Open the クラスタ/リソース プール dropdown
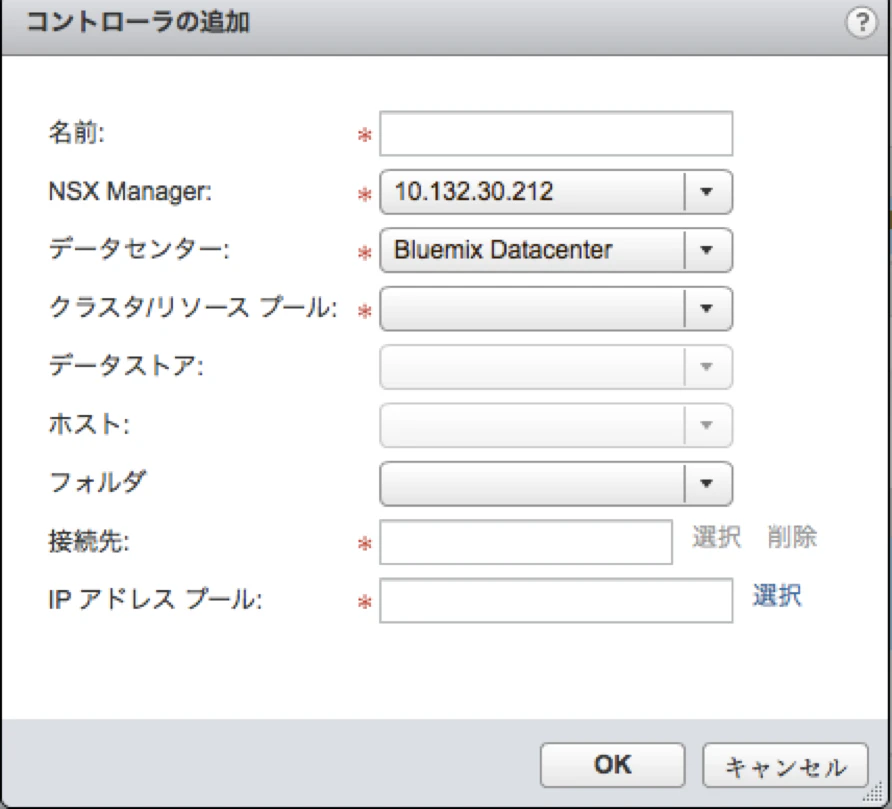This screenshot has height=809, width=892. click(556, 309)
